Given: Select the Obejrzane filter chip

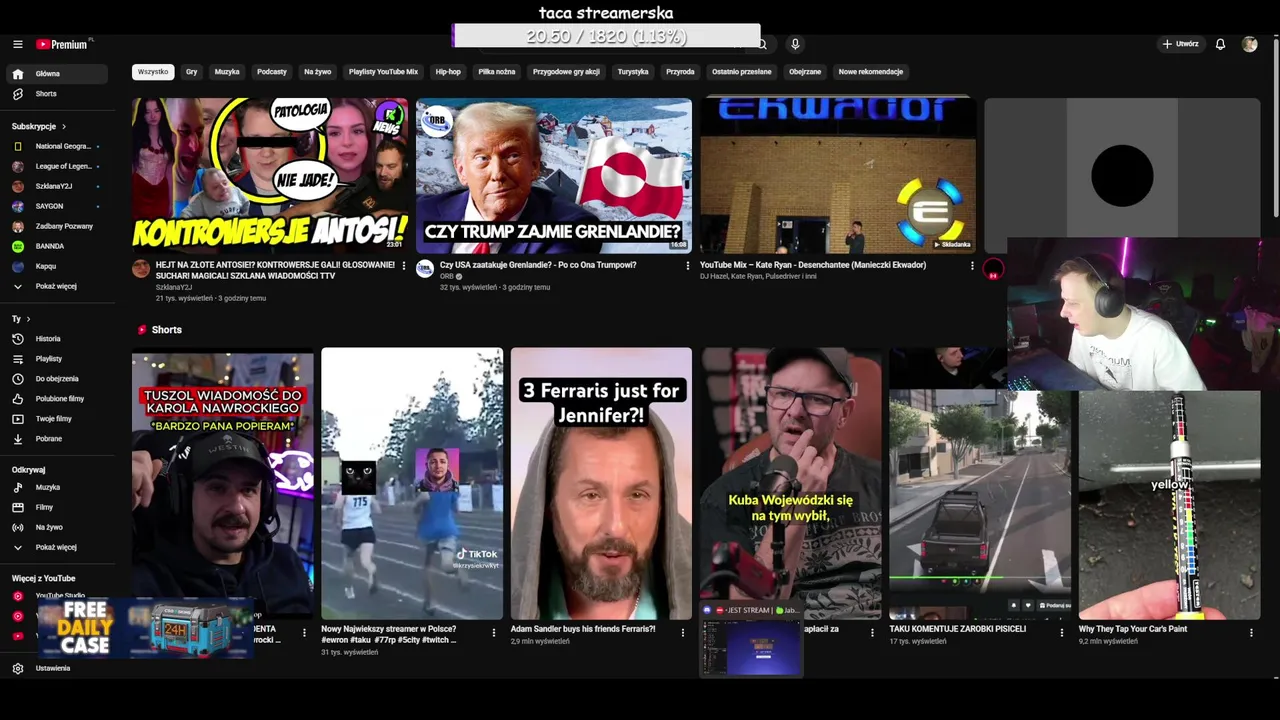Looking at the screenshot, I should 805,72.
